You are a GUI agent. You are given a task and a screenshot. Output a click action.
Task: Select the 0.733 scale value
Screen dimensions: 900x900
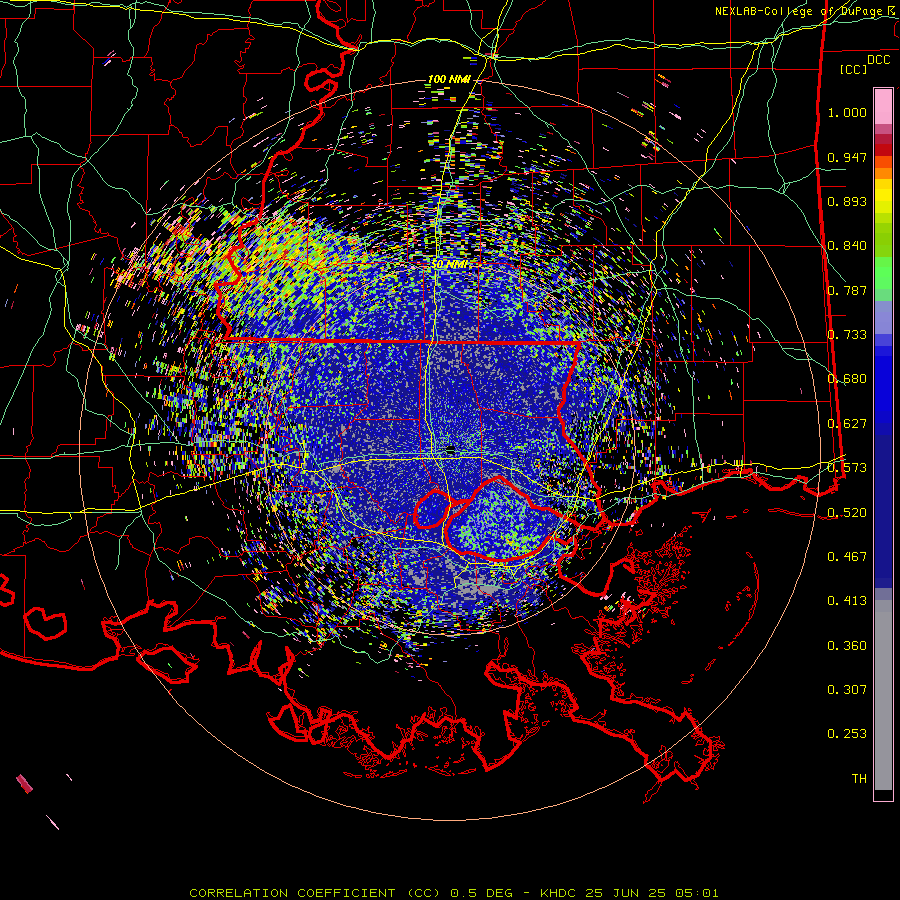tap(847, 335)
